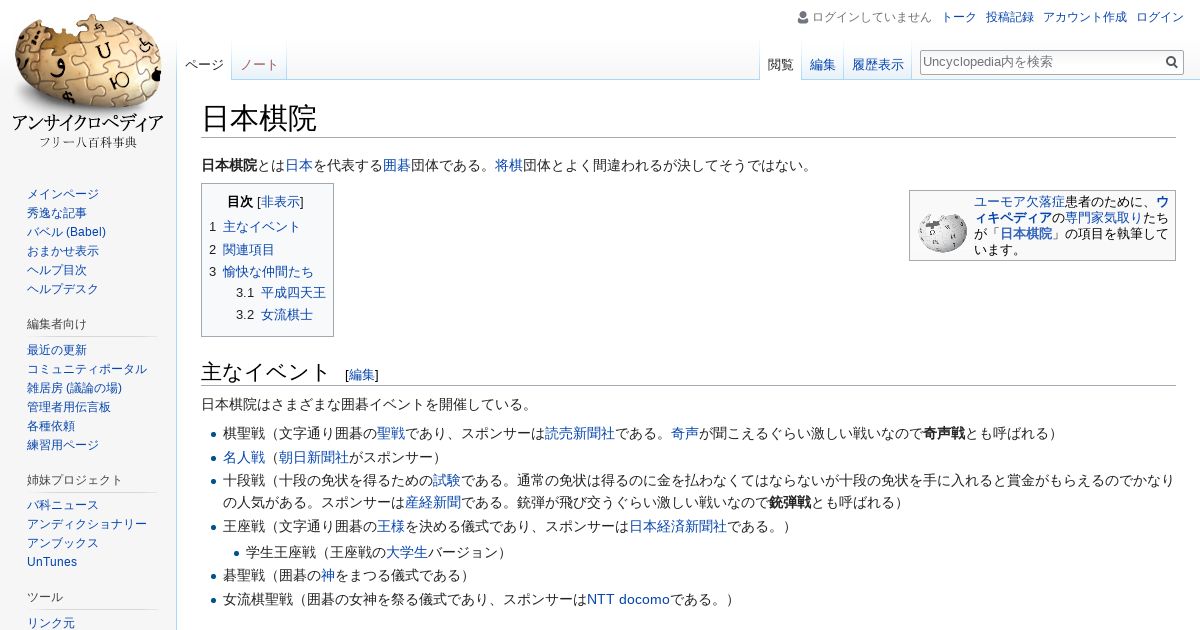Open 雑居房 (議論の場) sidebar link
1200x630 pixels.
[74, 388]
